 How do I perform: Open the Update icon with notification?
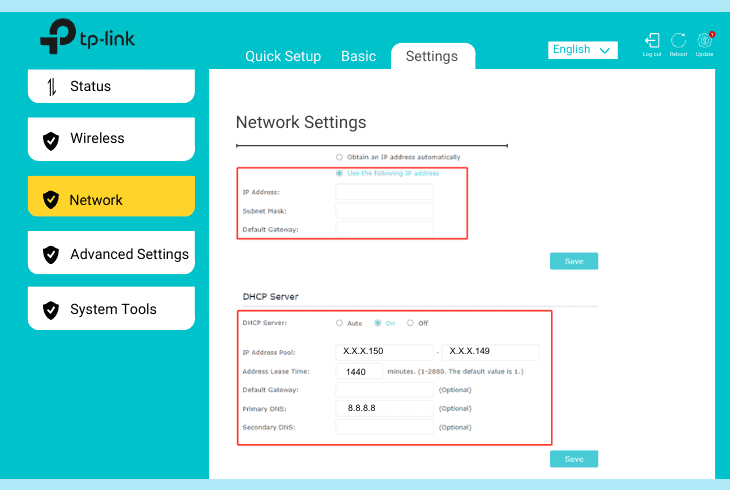point(705,41)
